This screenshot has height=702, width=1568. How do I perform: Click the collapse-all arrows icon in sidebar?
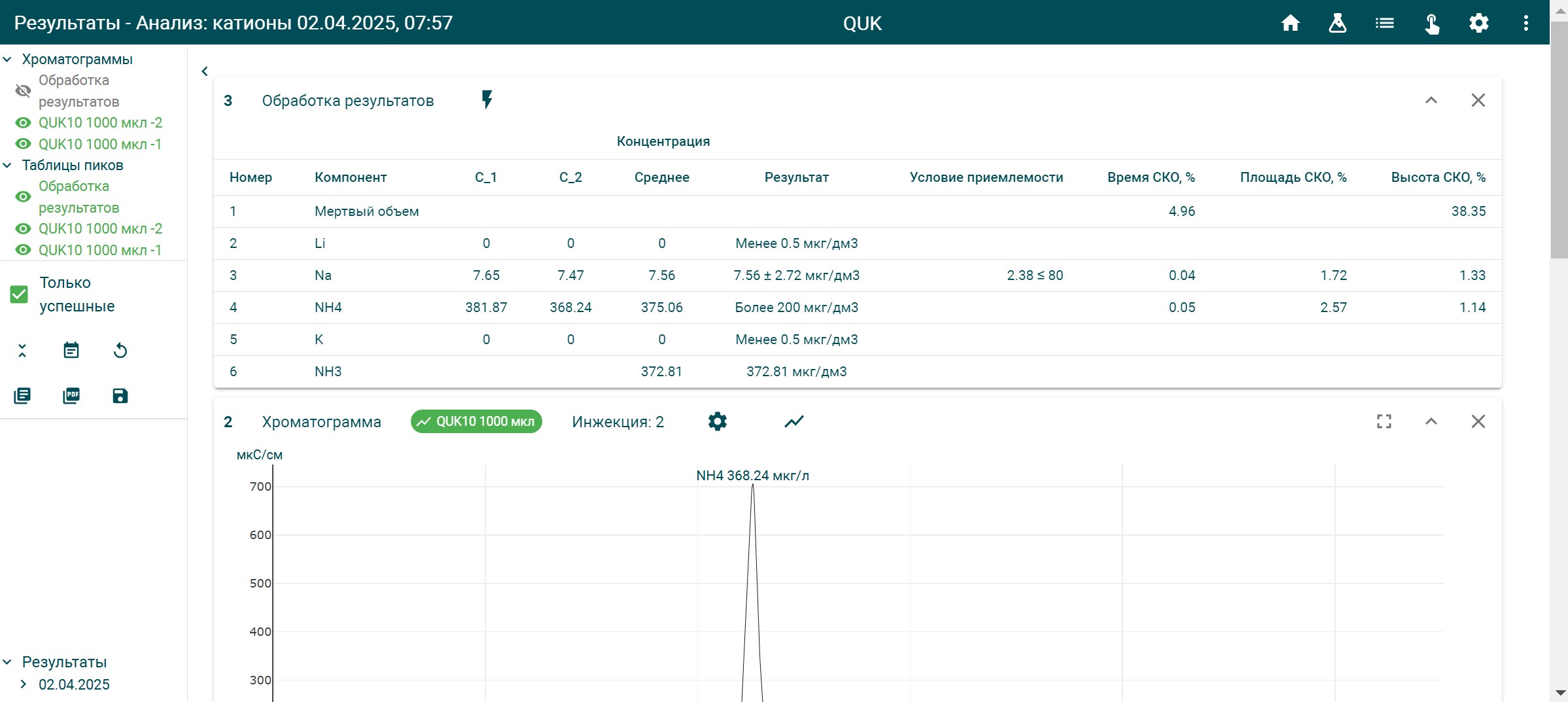coord(22,351)
